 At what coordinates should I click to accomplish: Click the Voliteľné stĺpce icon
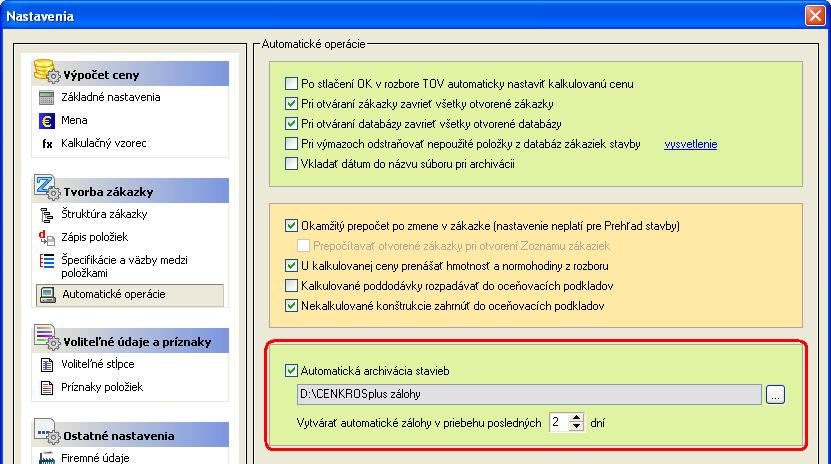point(47,364)
